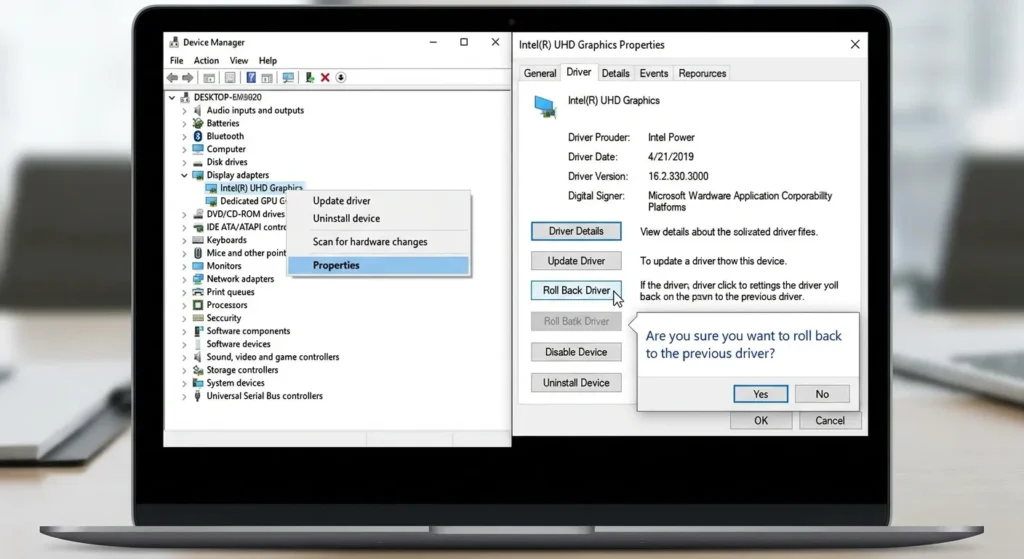Image resolution: width=1024 pixels, height=559 pixels.
Task: Click the Uninstall Device button
Action: [x=576, y=383]
